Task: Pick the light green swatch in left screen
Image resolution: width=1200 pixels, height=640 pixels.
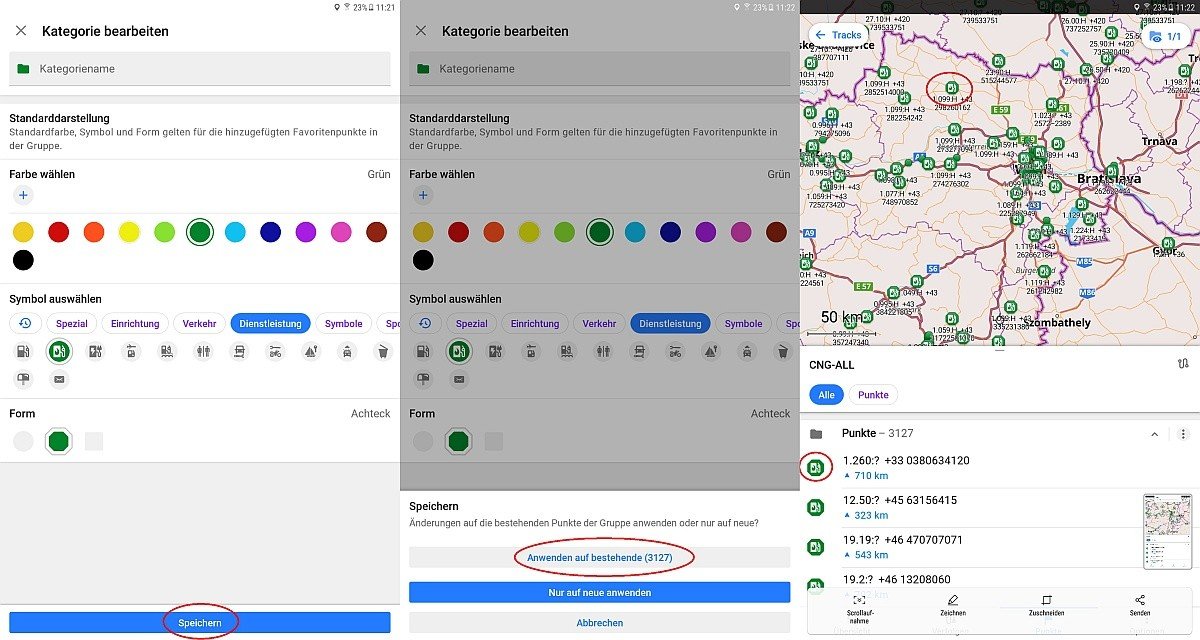Action: [x=164, y=232]
